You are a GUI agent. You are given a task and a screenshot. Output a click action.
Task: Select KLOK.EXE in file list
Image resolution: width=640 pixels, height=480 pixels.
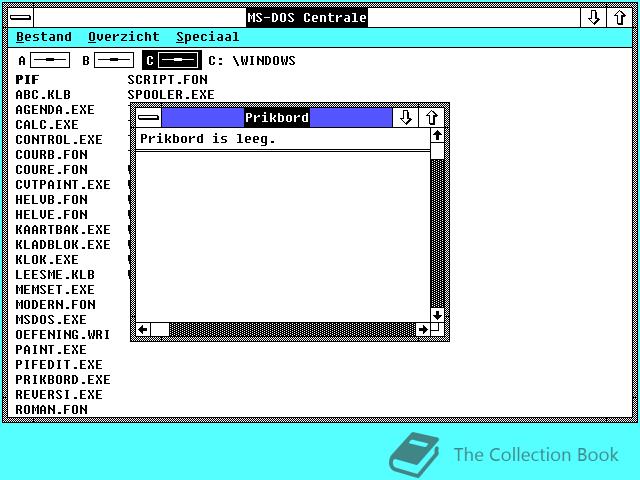point(47,260)
